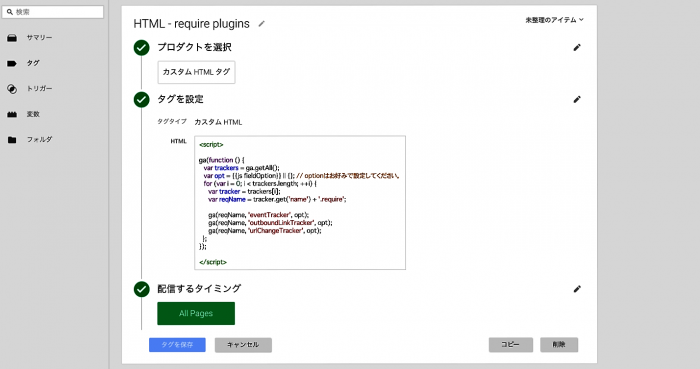Click the トリガー icon in sidebar
Viewport: 700px width, 369px height.
[x=12, y=89]
